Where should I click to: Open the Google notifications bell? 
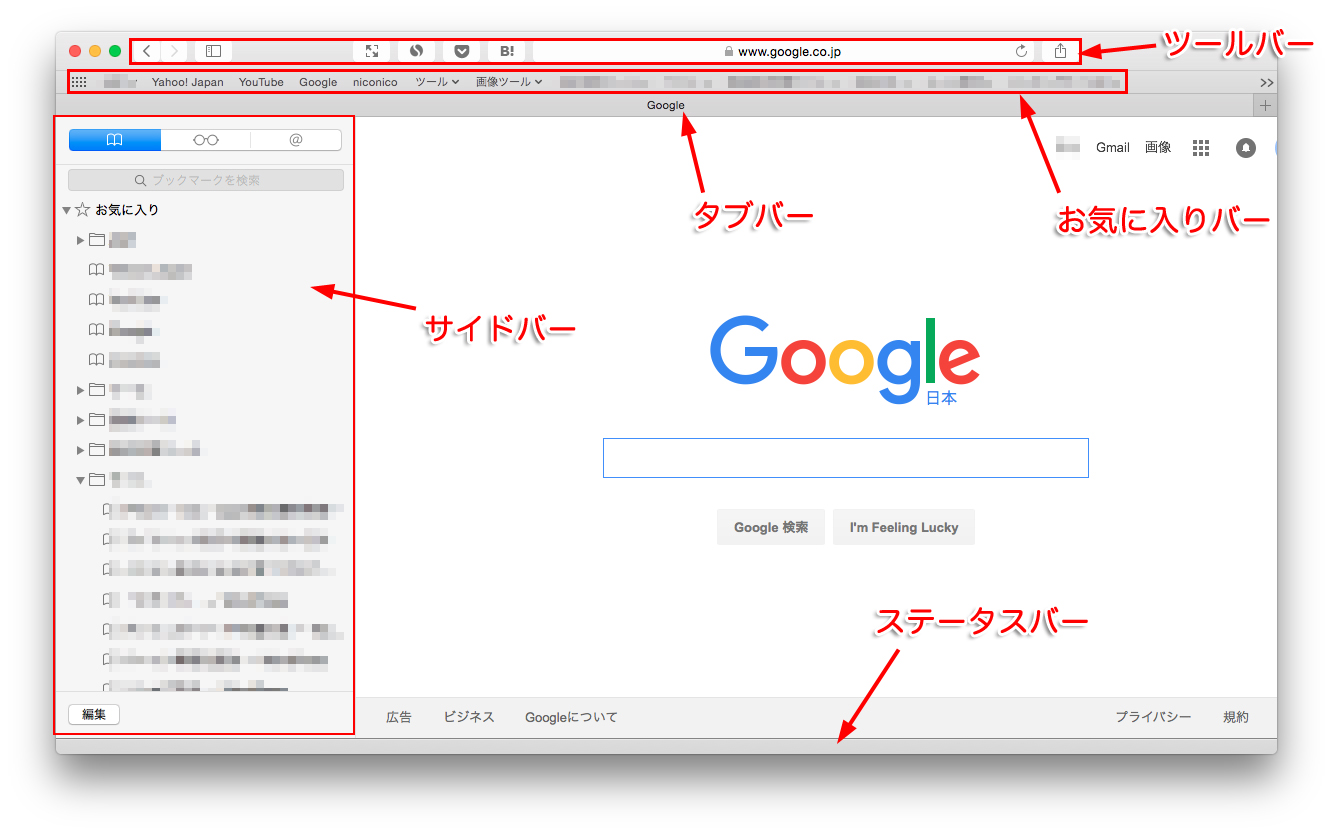click(1246, 148)
